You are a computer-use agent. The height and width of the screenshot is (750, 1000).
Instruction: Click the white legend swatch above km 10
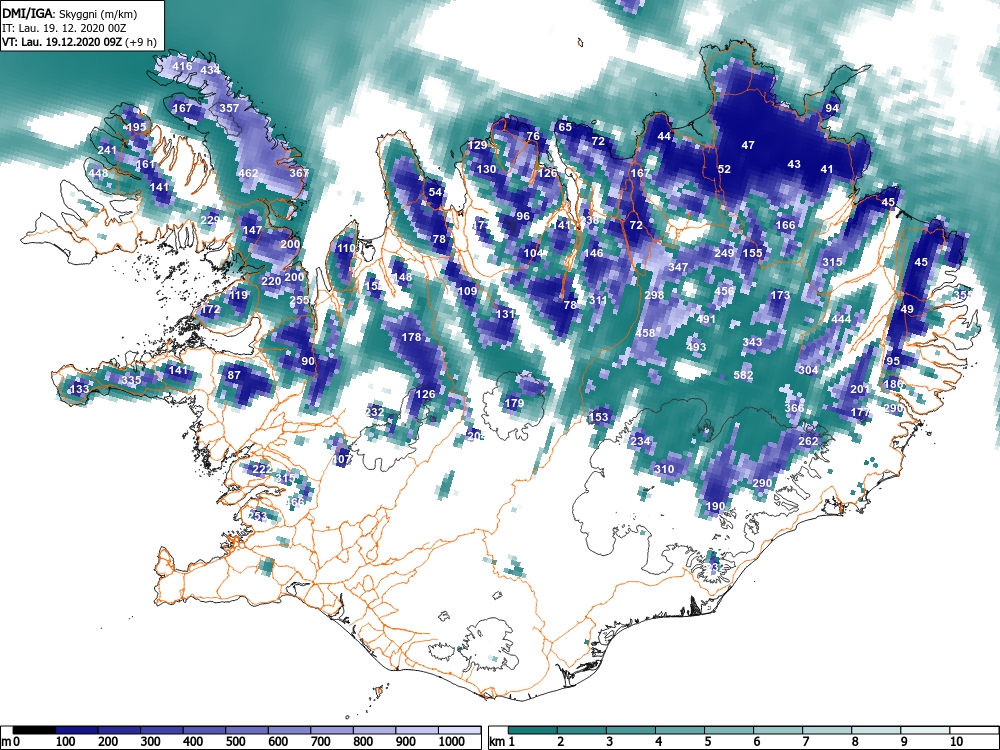(x=973, y=730)
